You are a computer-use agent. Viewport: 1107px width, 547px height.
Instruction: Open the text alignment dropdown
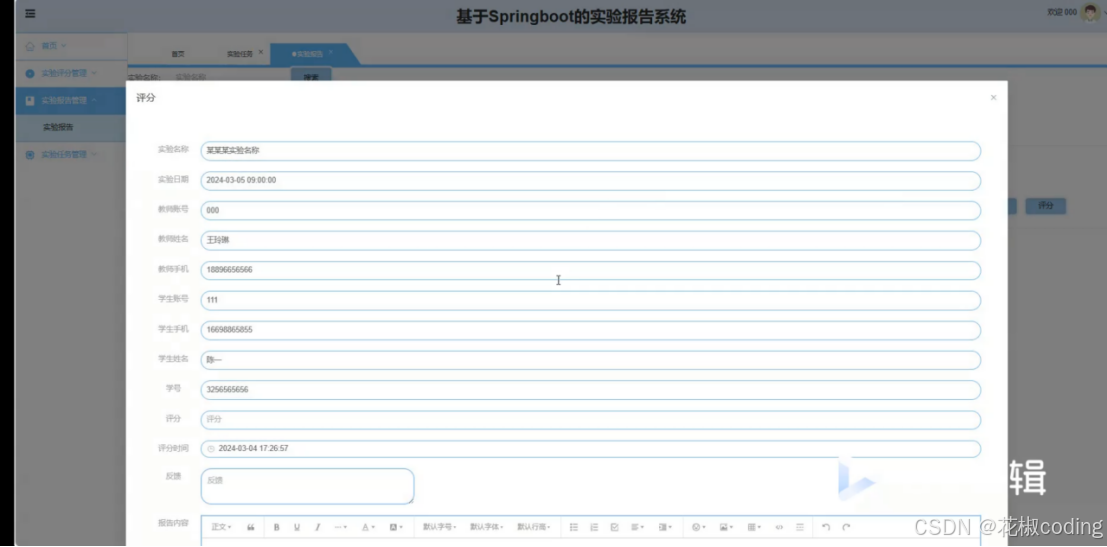(638, 527)
